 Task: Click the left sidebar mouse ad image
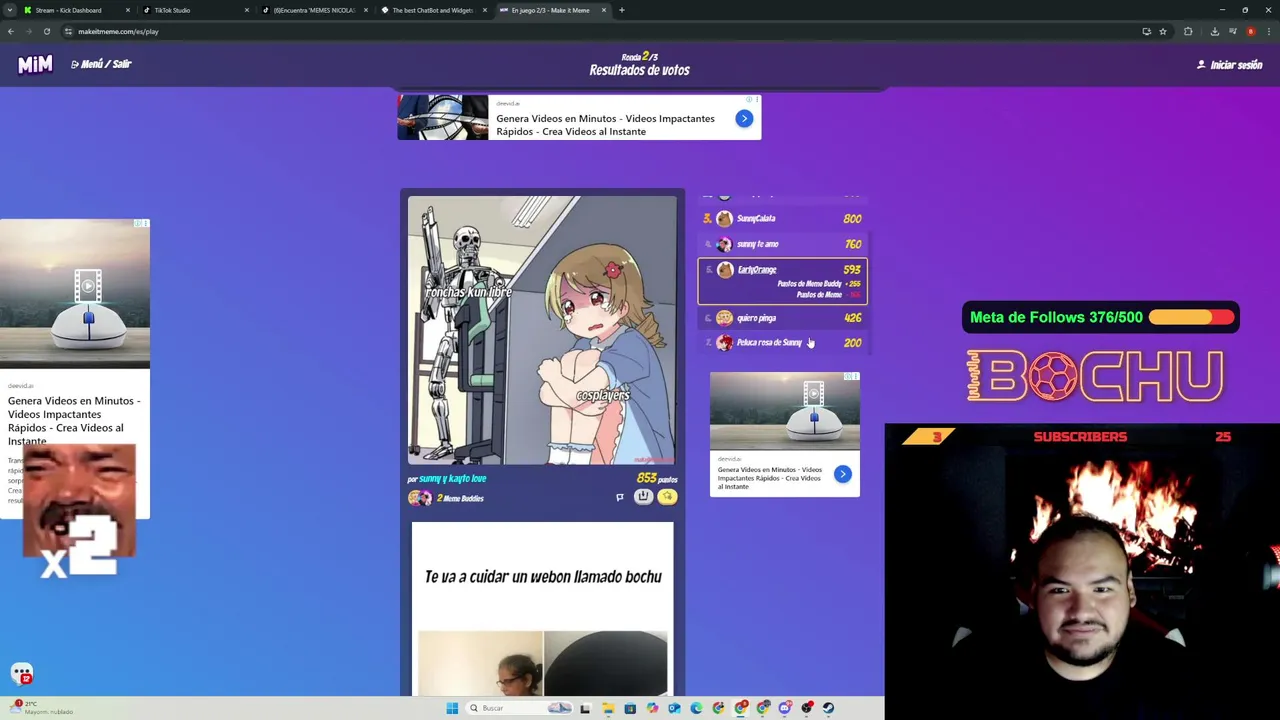pyautogui.click(x=75, y=295)
